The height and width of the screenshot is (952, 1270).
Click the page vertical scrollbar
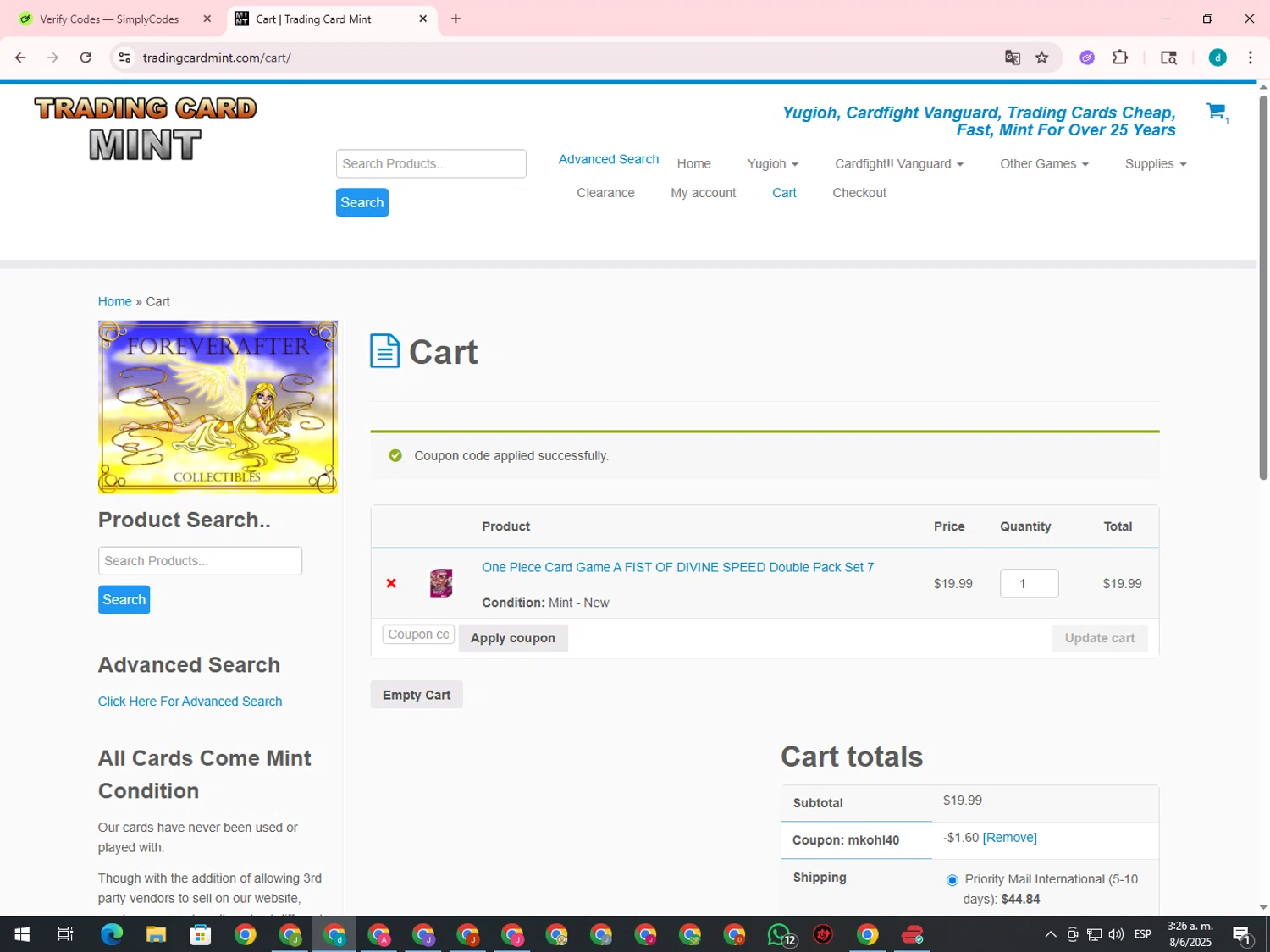pyautogui.click(x=1263, y=288)
